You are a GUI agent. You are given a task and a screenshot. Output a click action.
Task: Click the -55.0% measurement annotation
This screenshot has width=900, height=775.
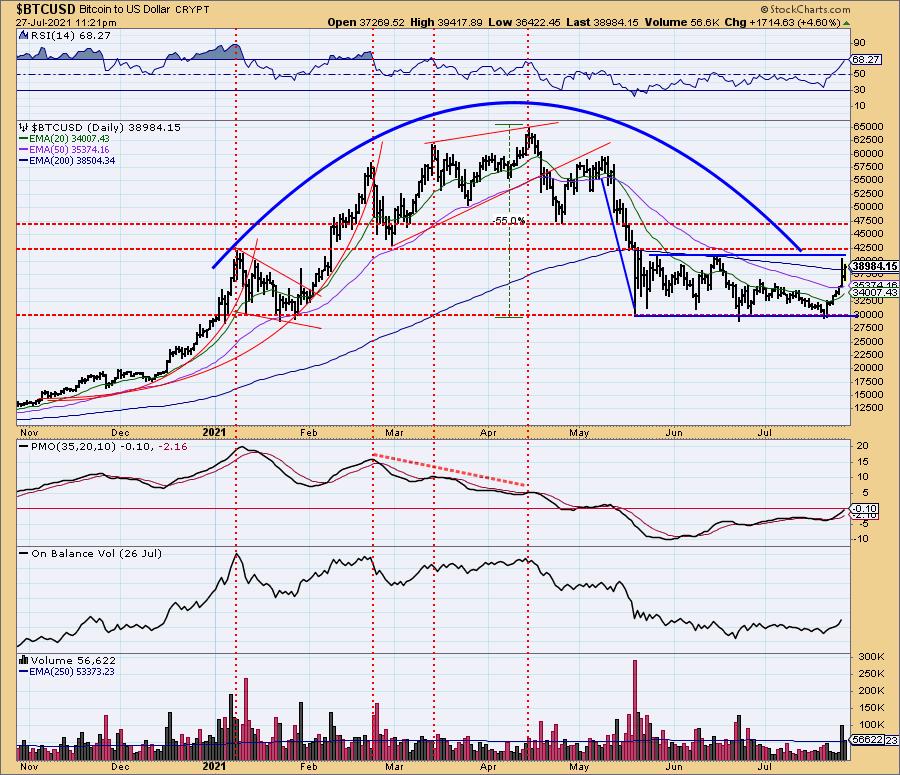coord(509,220)
